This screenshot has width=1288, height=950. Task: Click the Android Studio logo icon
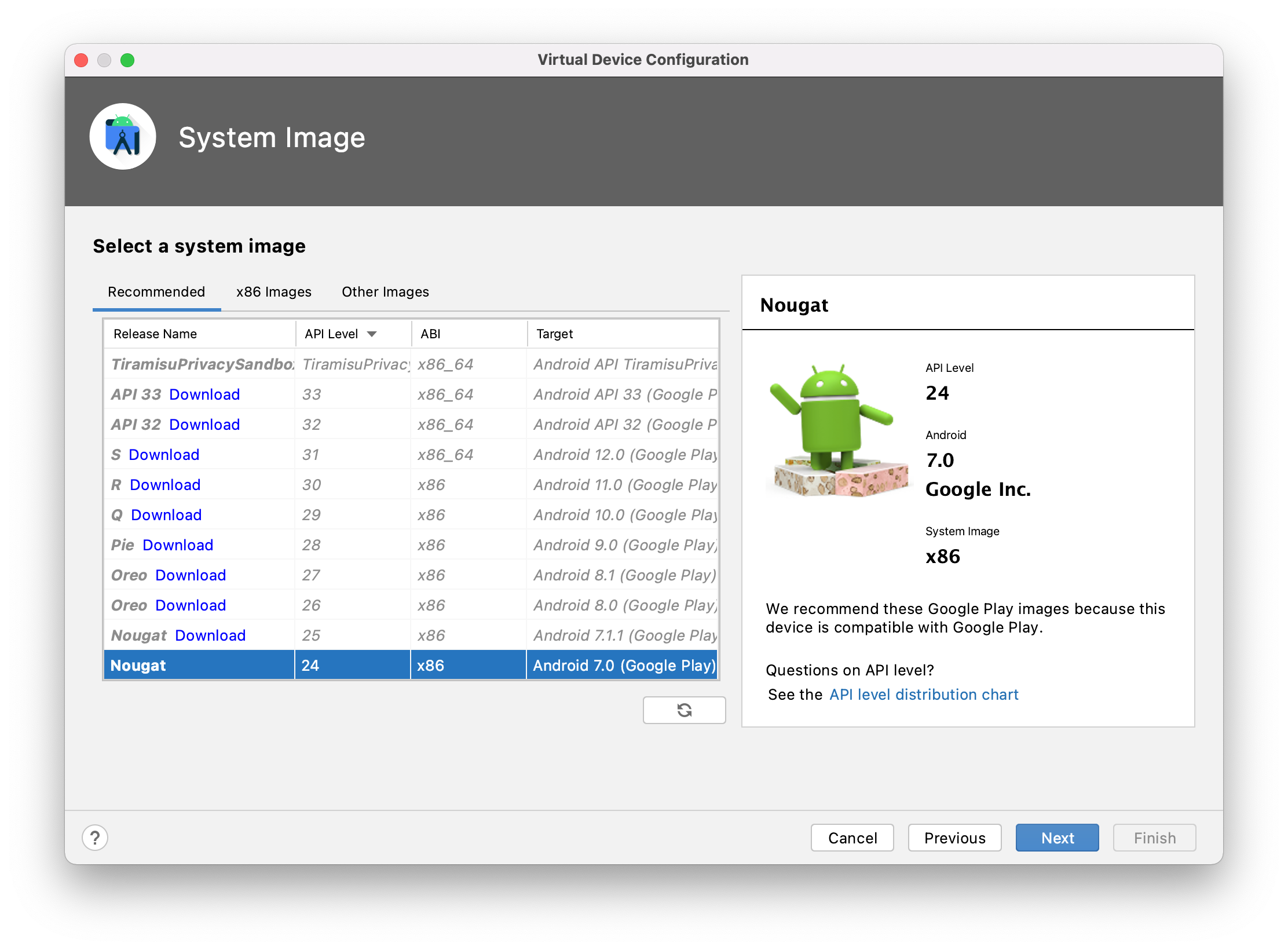pos(123,137)
